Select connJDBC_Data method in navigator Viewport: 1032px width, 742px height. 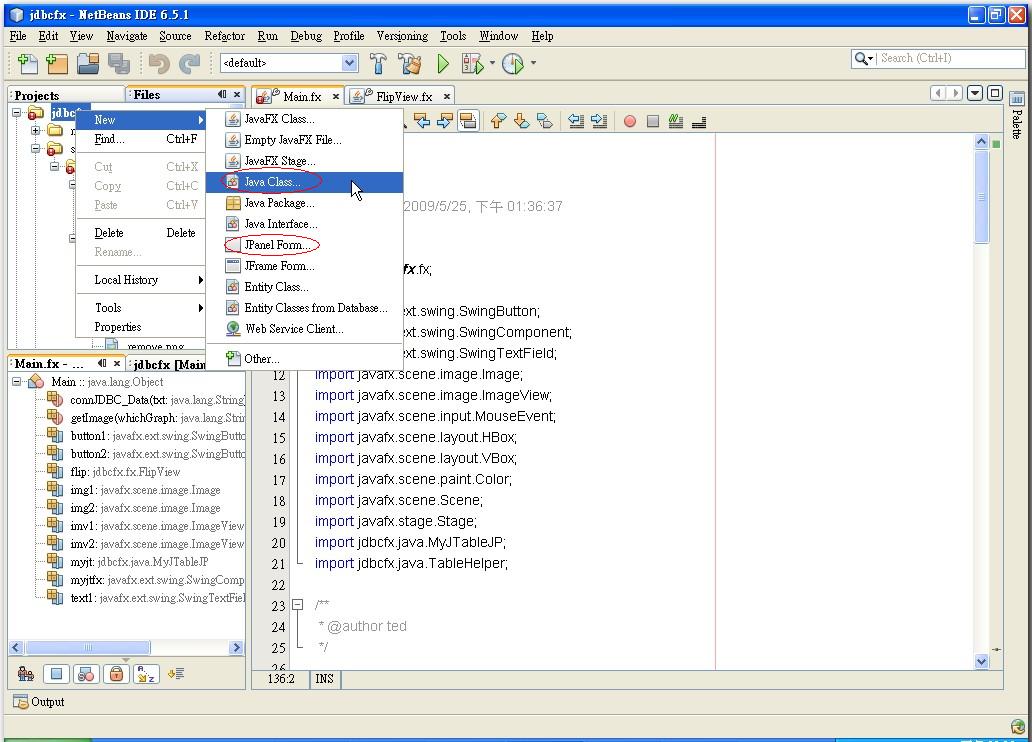click(145, 400)
